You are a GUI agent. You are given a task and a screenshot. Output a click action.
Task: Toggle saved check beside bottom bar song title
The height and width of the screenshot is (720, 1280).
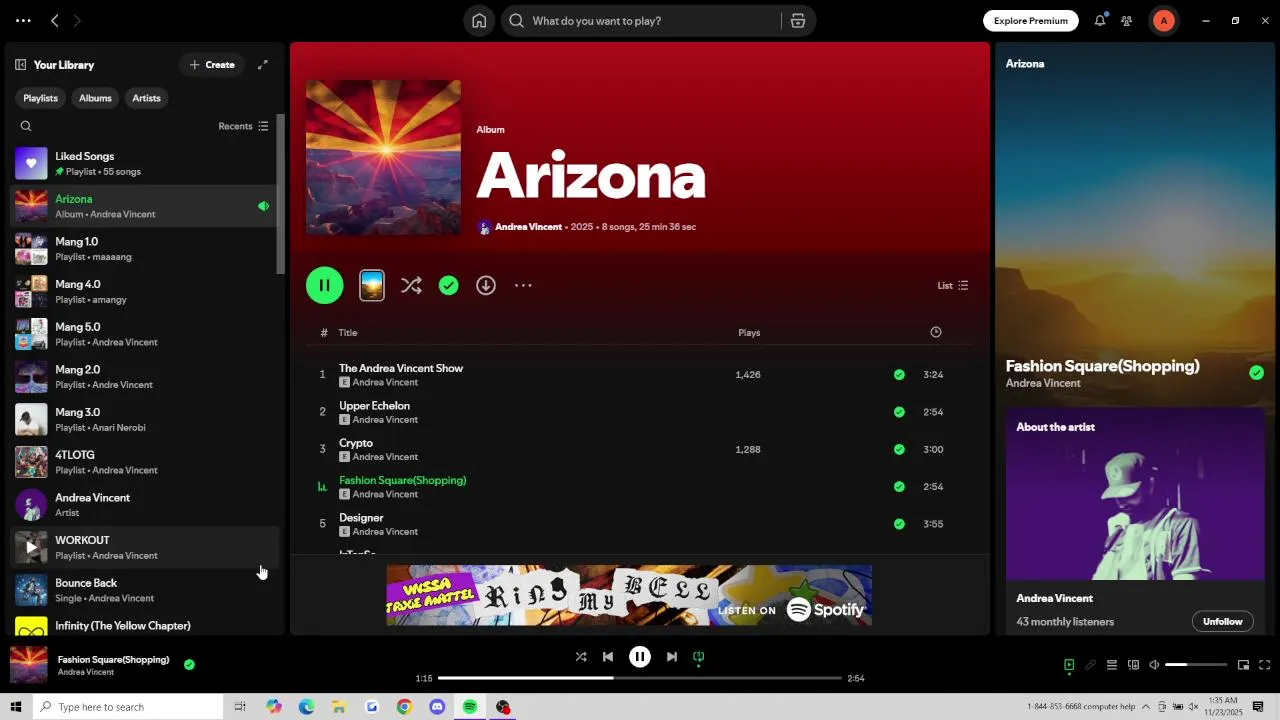click(189, 664)
